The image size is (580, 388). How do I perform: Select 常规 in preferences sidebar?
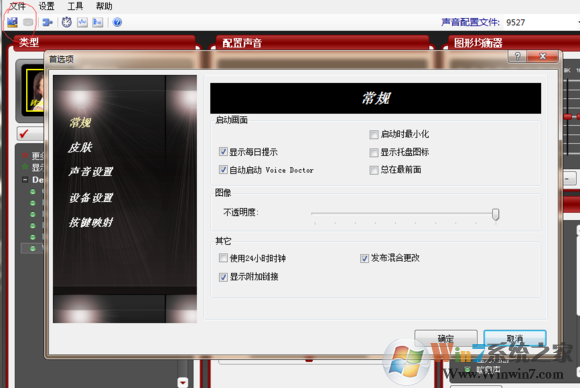coord(80,122)
